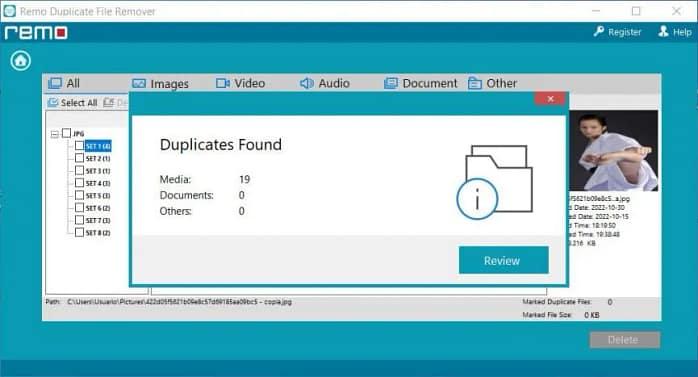Switch to the Video tab

[240, 83]
